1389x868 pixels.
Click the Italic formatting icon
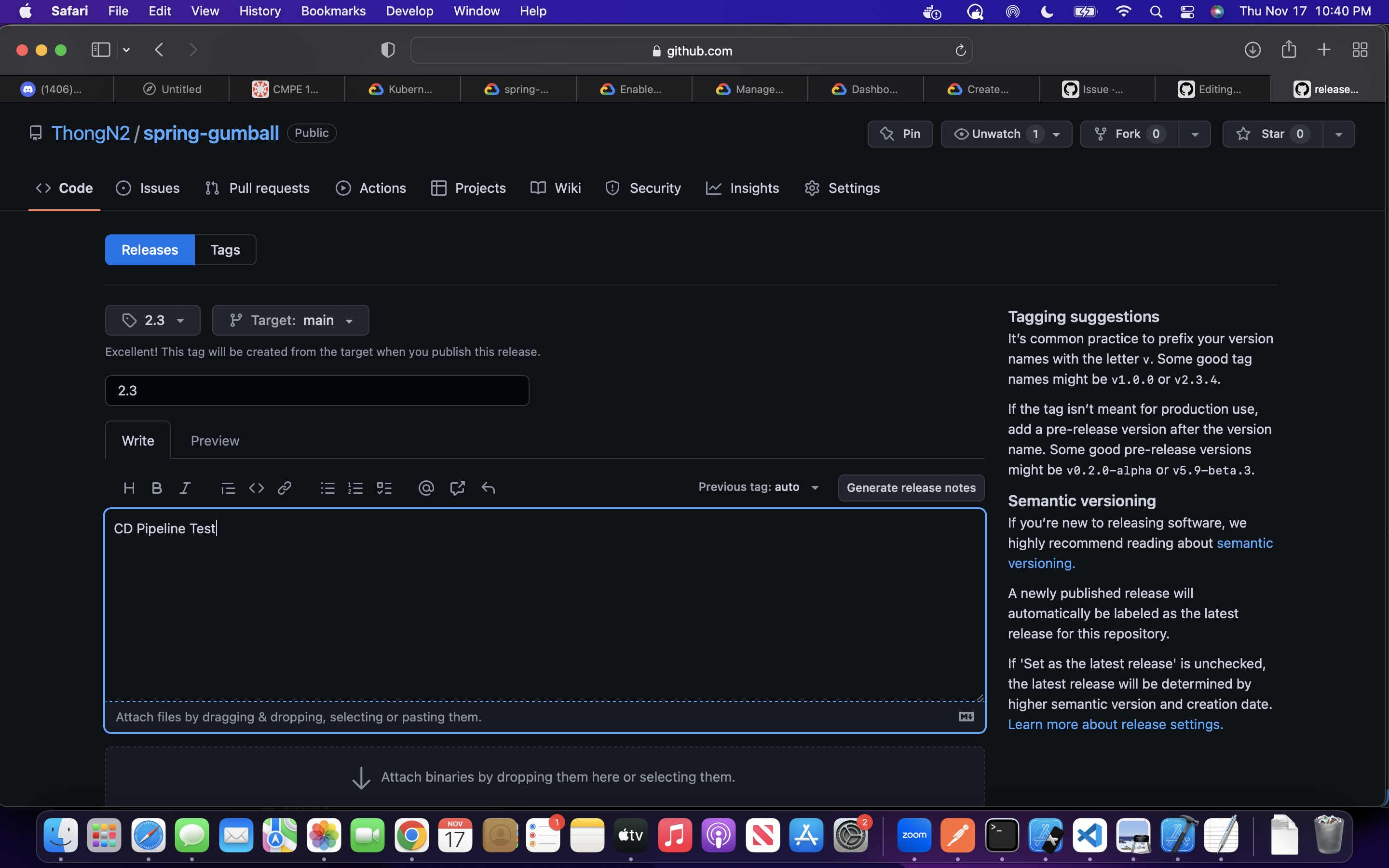pos(185,488)
